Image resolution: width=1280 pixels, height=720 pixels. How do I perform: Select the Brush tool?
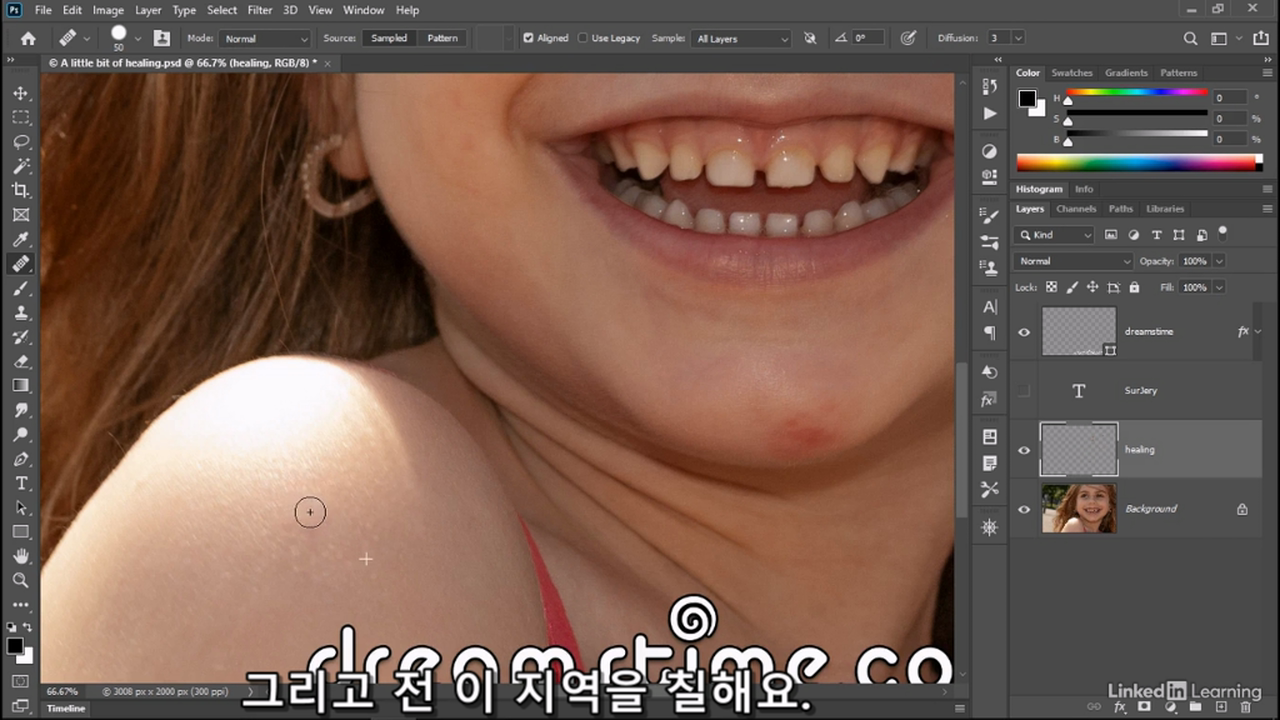(21, 288)
